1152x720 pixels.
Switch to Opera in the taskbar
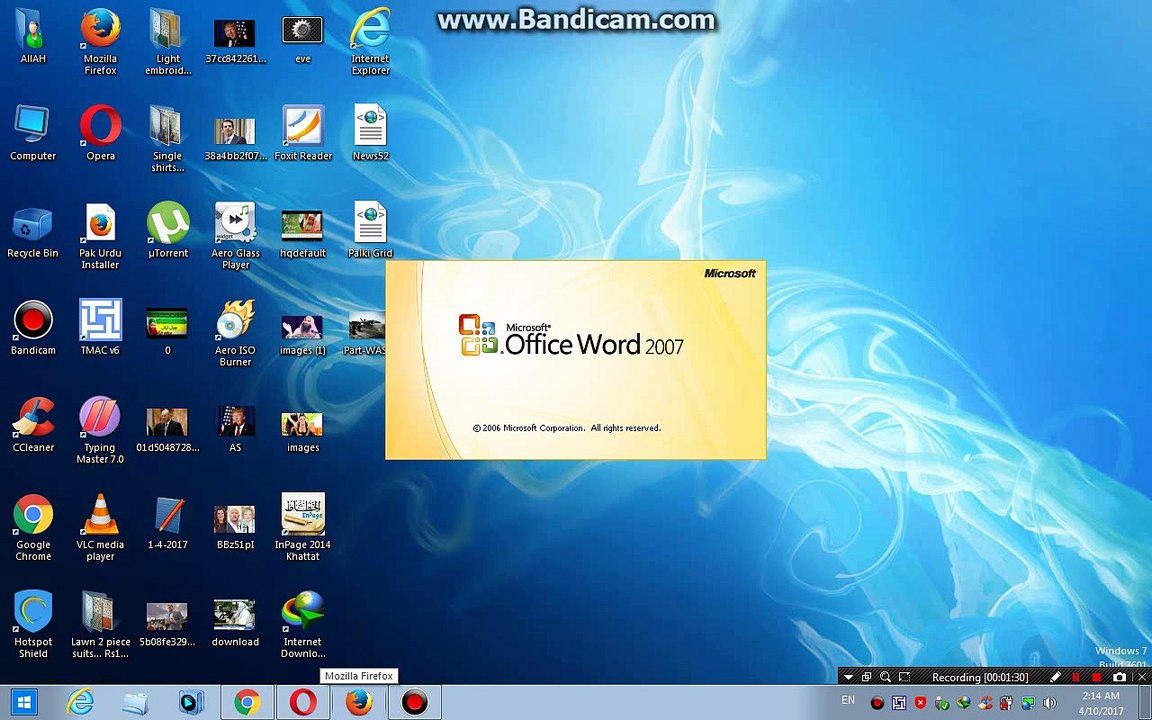(x=303, y=702)
